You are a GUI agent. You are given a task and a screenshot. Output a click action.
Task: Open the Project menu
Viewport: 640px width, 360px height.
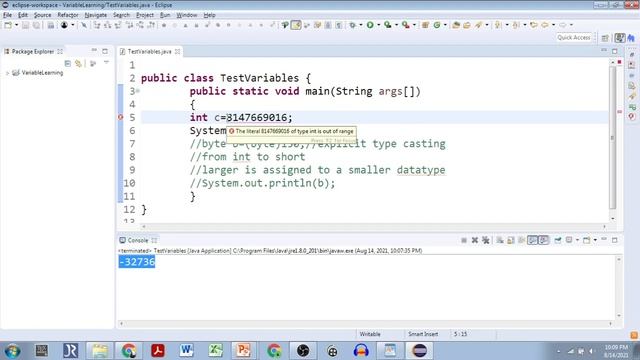click(x=145, y=15)
